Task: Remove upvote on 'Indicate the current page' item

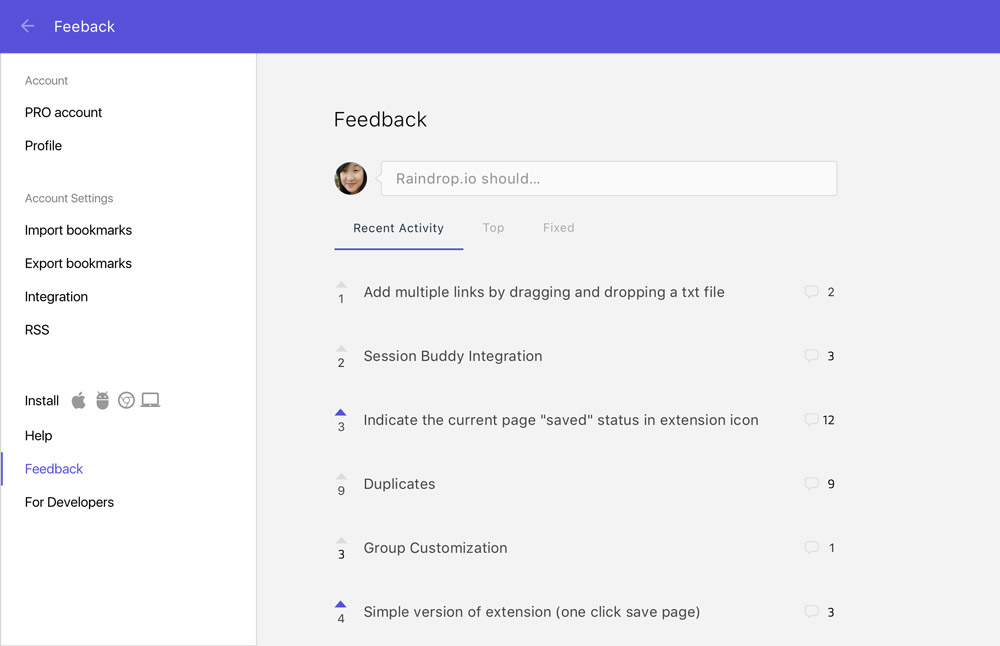Action: coord(341,413)
